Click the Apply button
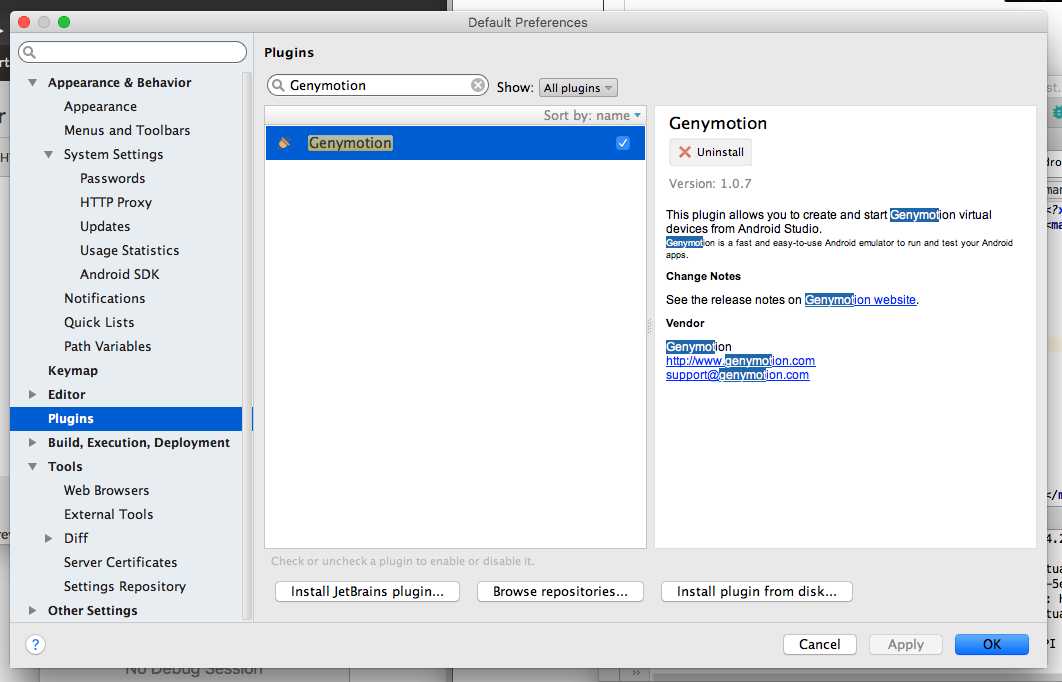 (906, 644)
